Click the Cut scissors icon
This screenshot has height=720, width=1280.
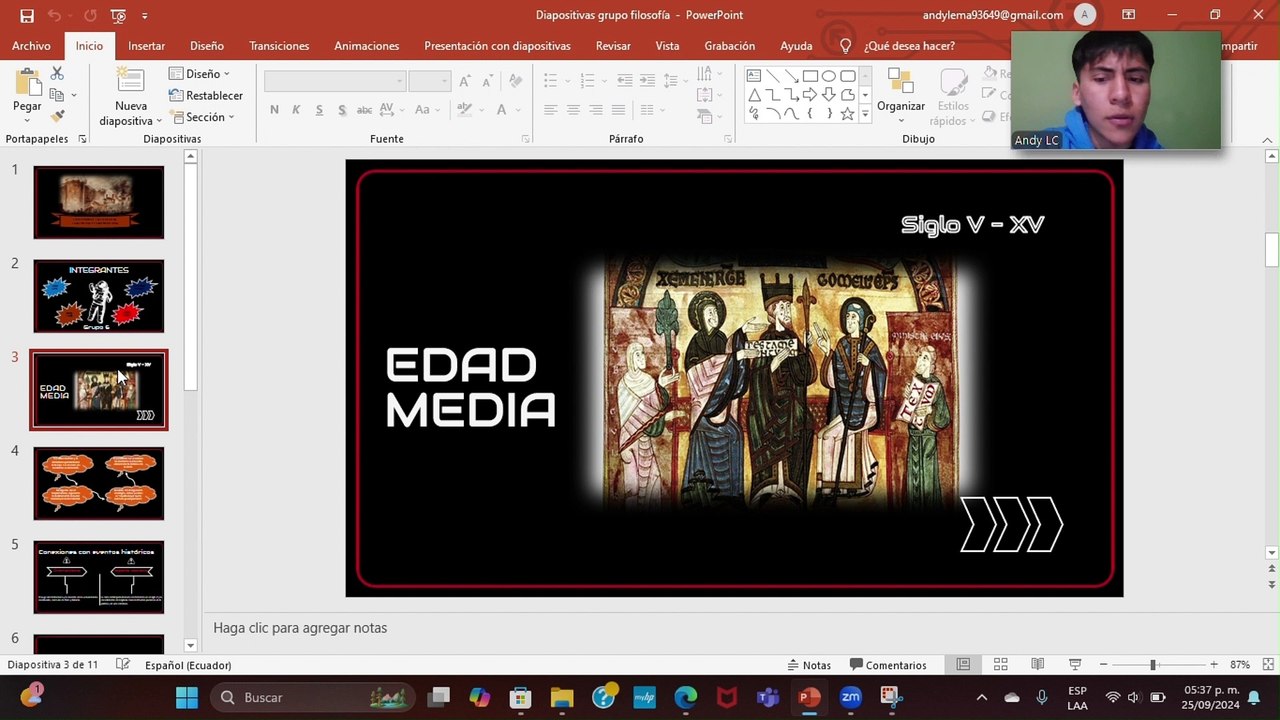(57, 74)
